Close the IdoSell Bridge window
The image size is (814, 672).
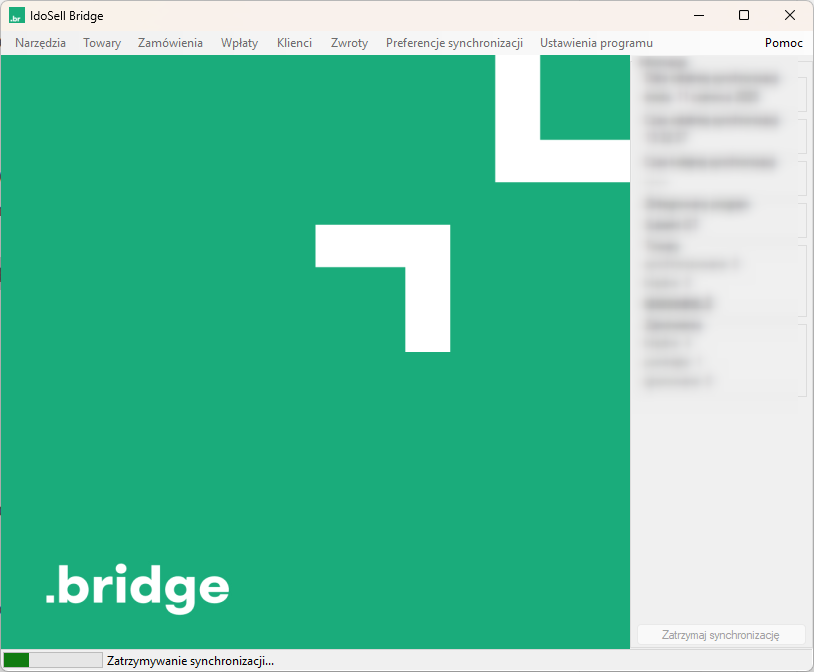[x=790, y=16]
